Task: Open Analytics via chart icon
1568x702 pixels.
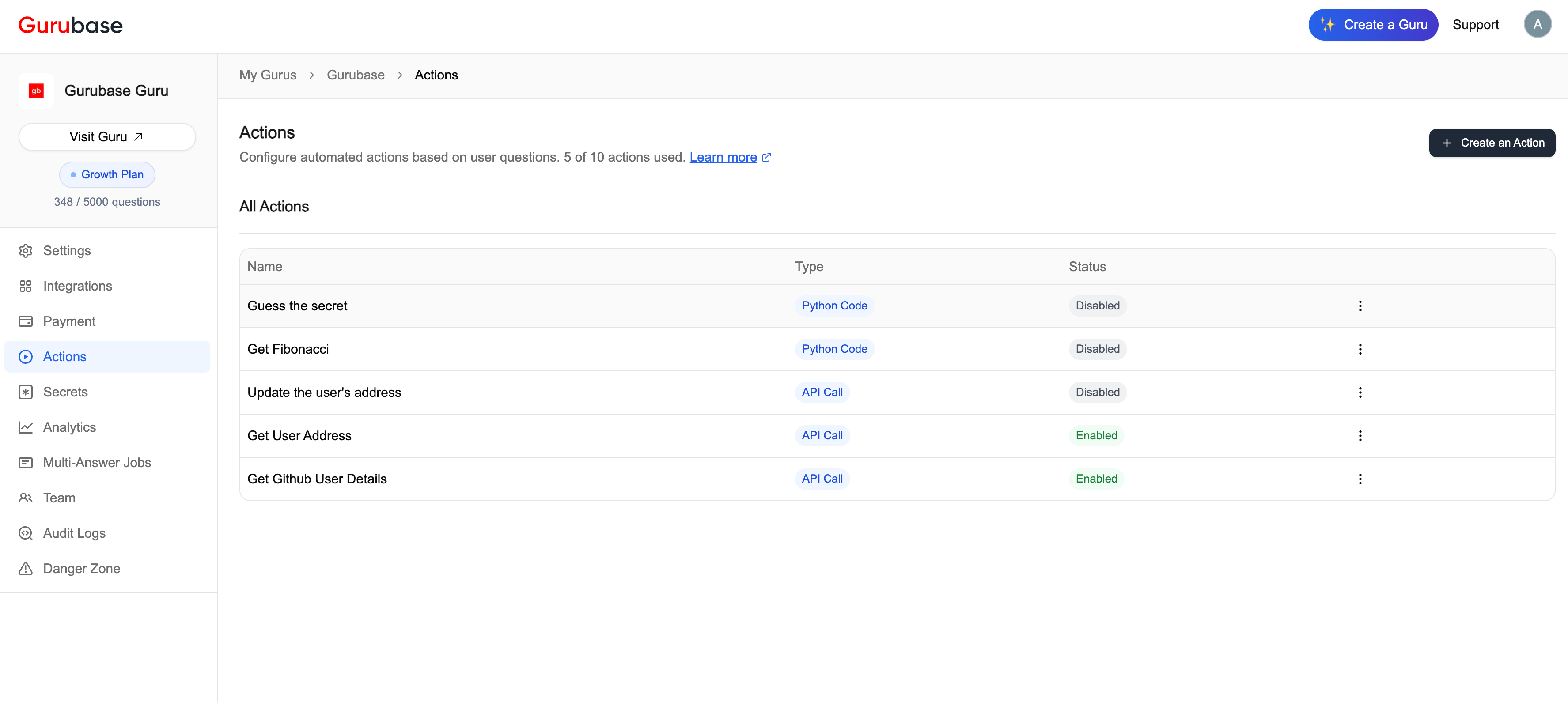Action: pos(25,427)
